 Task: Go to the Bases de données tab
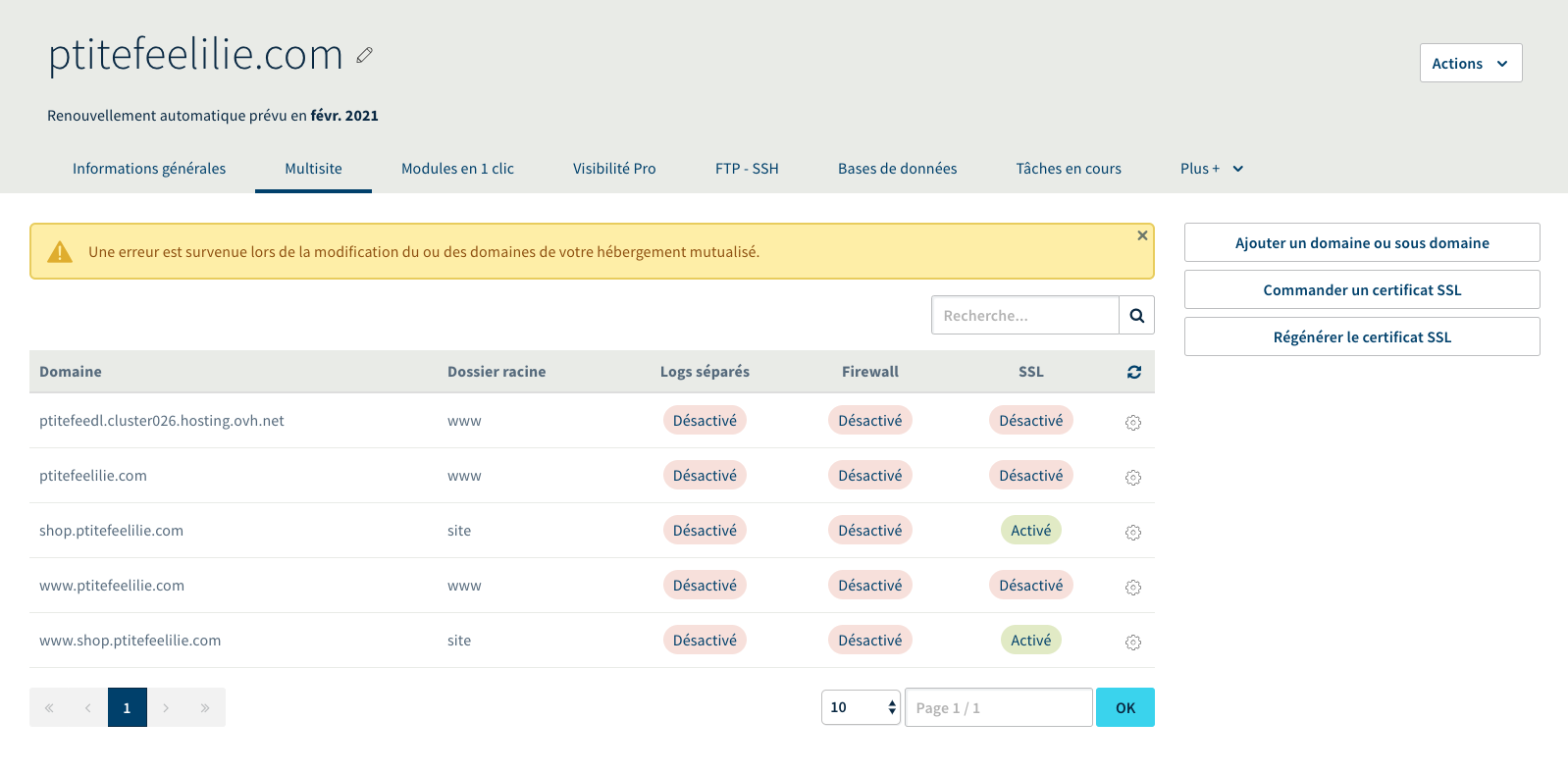tap(897, 169)
